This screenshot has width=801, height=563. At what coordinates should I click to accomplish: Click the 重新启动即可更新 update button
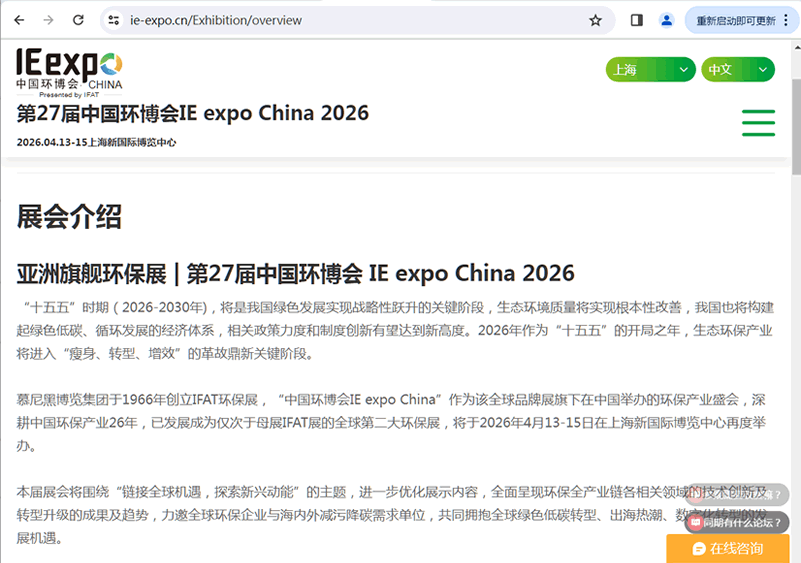click(x=736, y=20)
